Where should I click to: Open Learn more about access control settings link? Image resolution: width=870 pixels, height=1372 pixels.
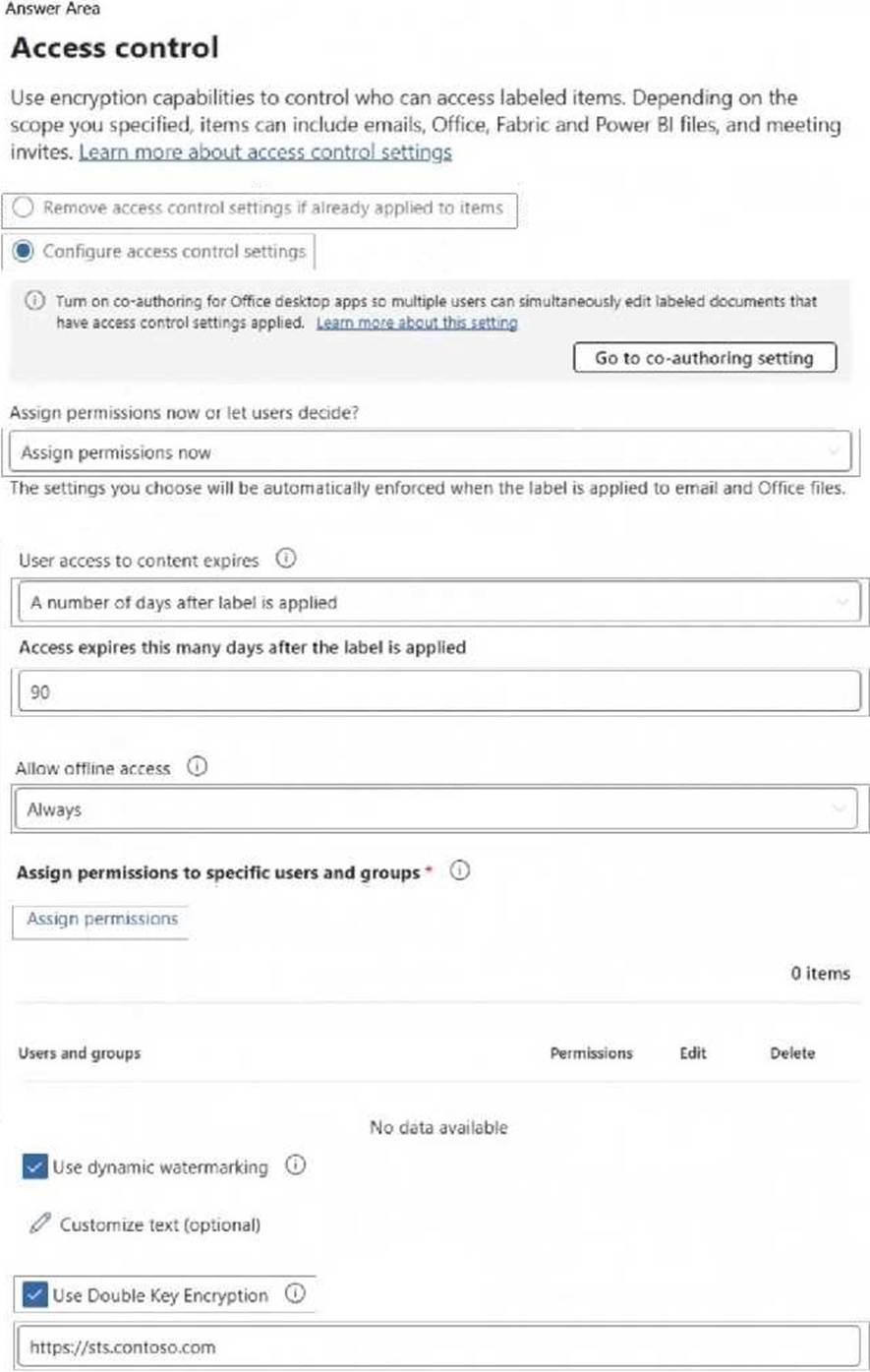click(x=265, y=152)
